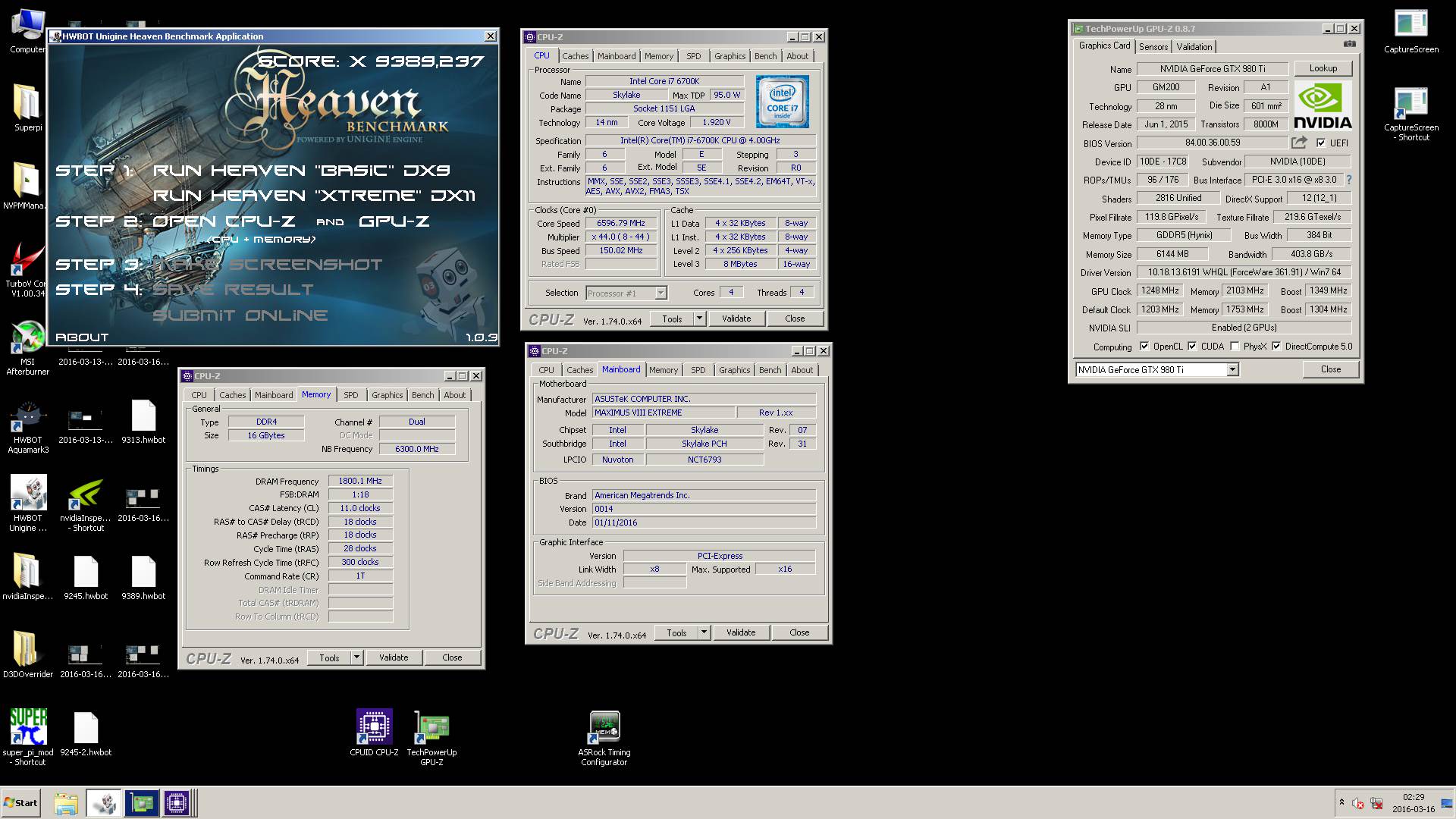Expand the Tools arrow in CPU window
The height and width of the screenshot is (819, 1456).
click(x=699, y=318)
